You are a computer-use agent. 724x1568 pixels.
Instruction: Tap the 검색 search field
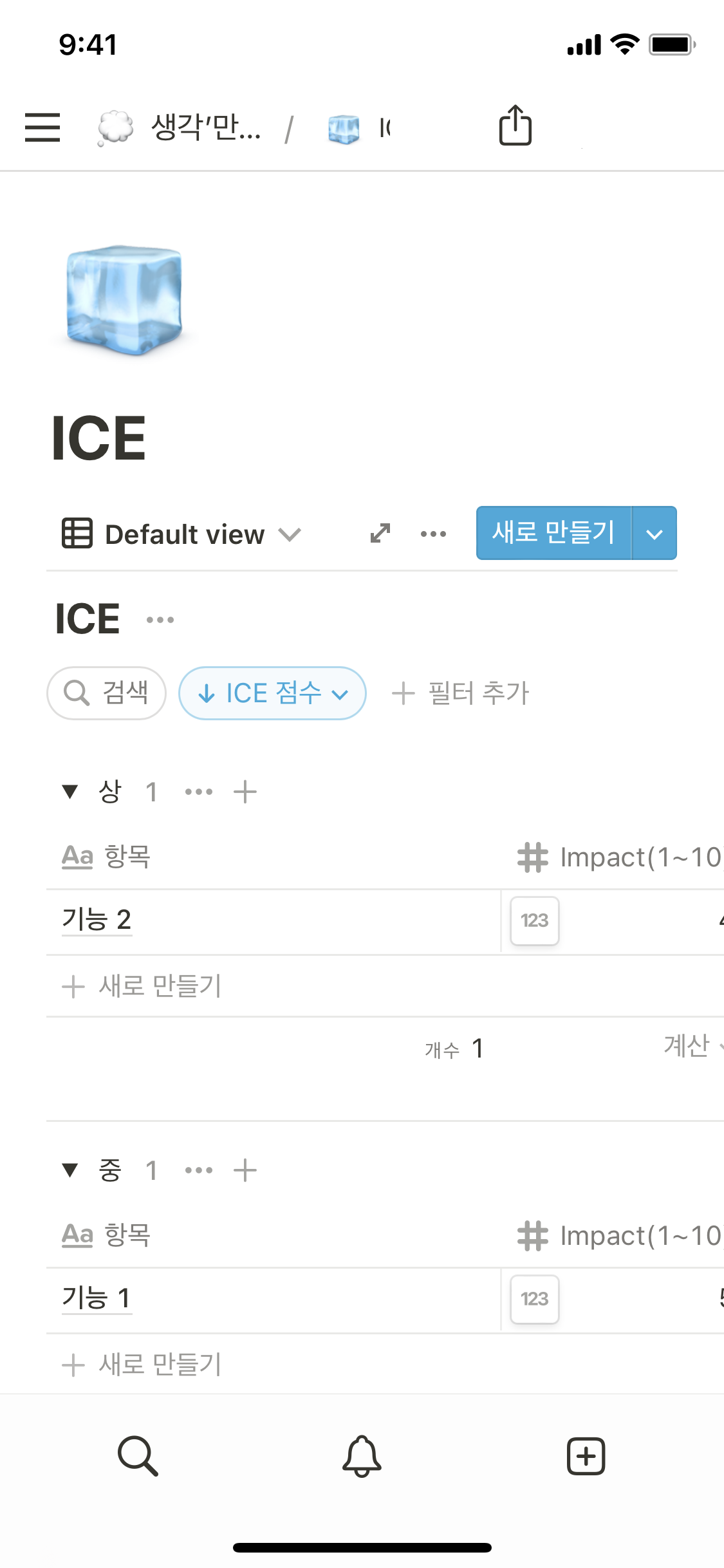(107, 693)
